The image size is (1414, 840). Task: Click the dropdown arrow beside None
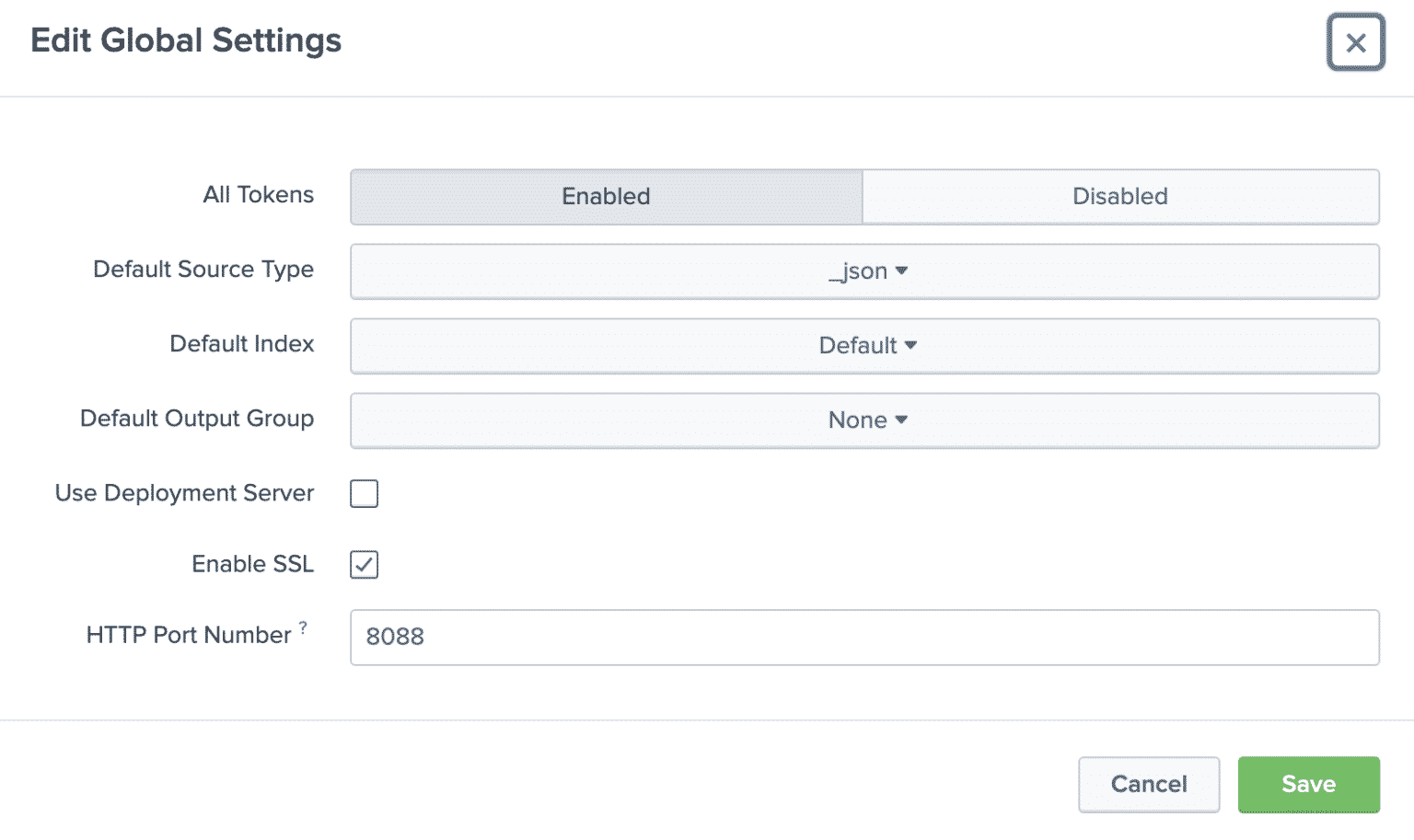900,420
